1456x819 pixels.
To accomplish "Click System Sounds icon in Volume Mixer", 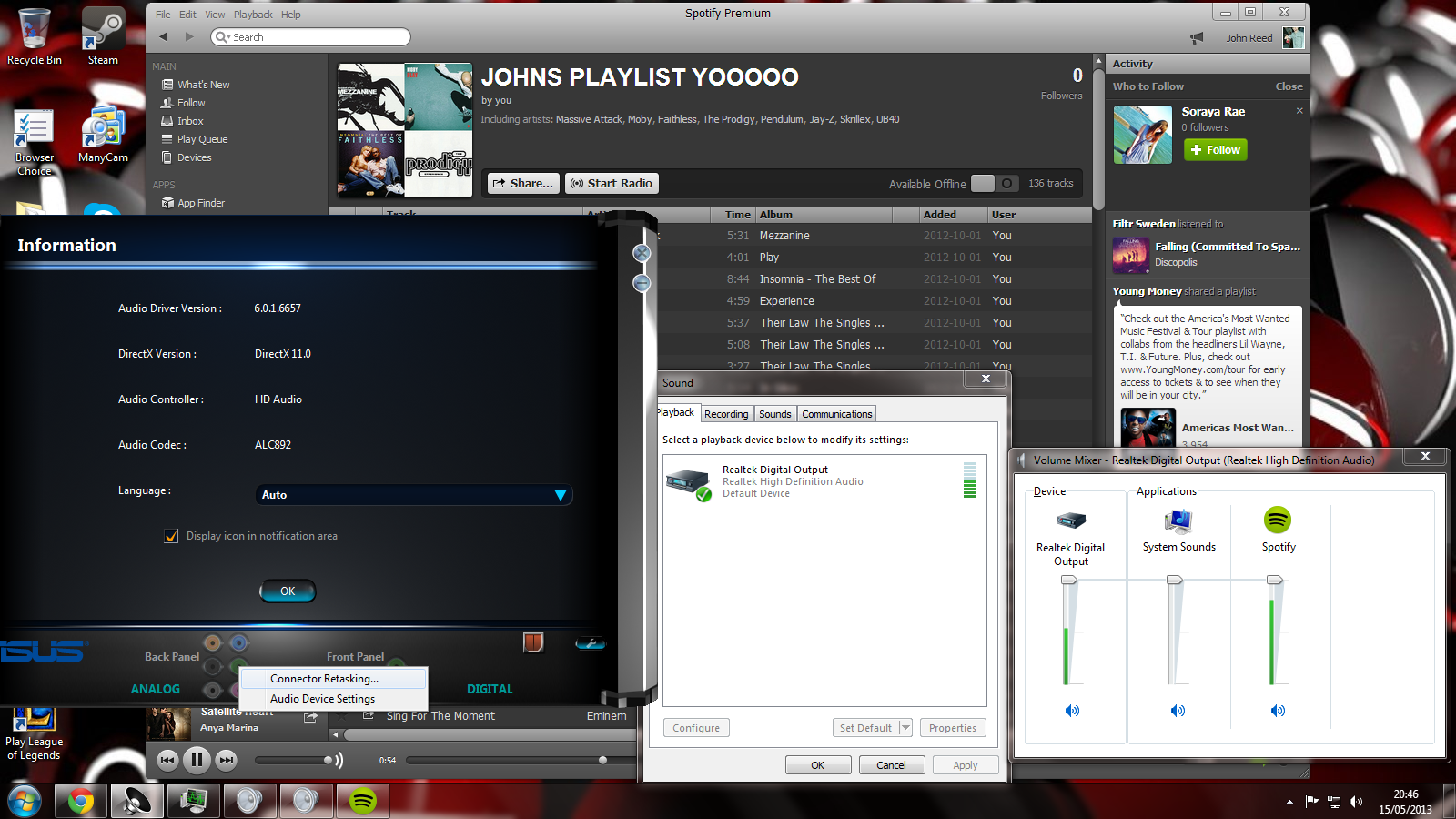I will tap(1178, 521).
